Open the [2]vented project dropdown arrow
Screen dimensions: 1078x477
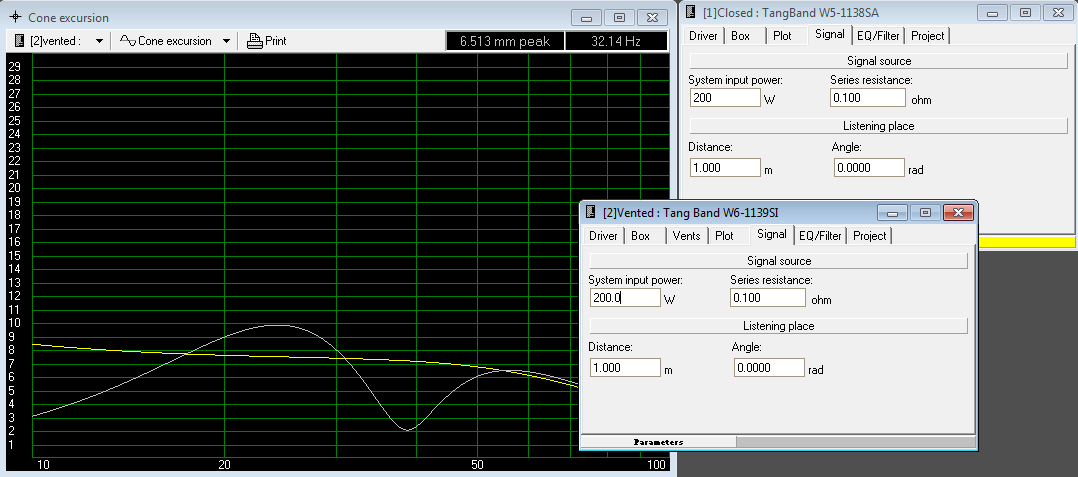[99, 41]
